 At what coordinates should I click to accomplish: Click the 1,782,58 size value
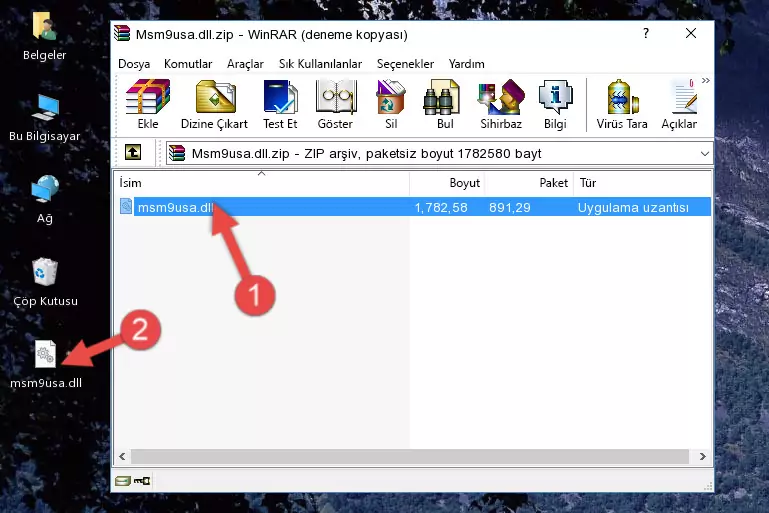point(441,207)
